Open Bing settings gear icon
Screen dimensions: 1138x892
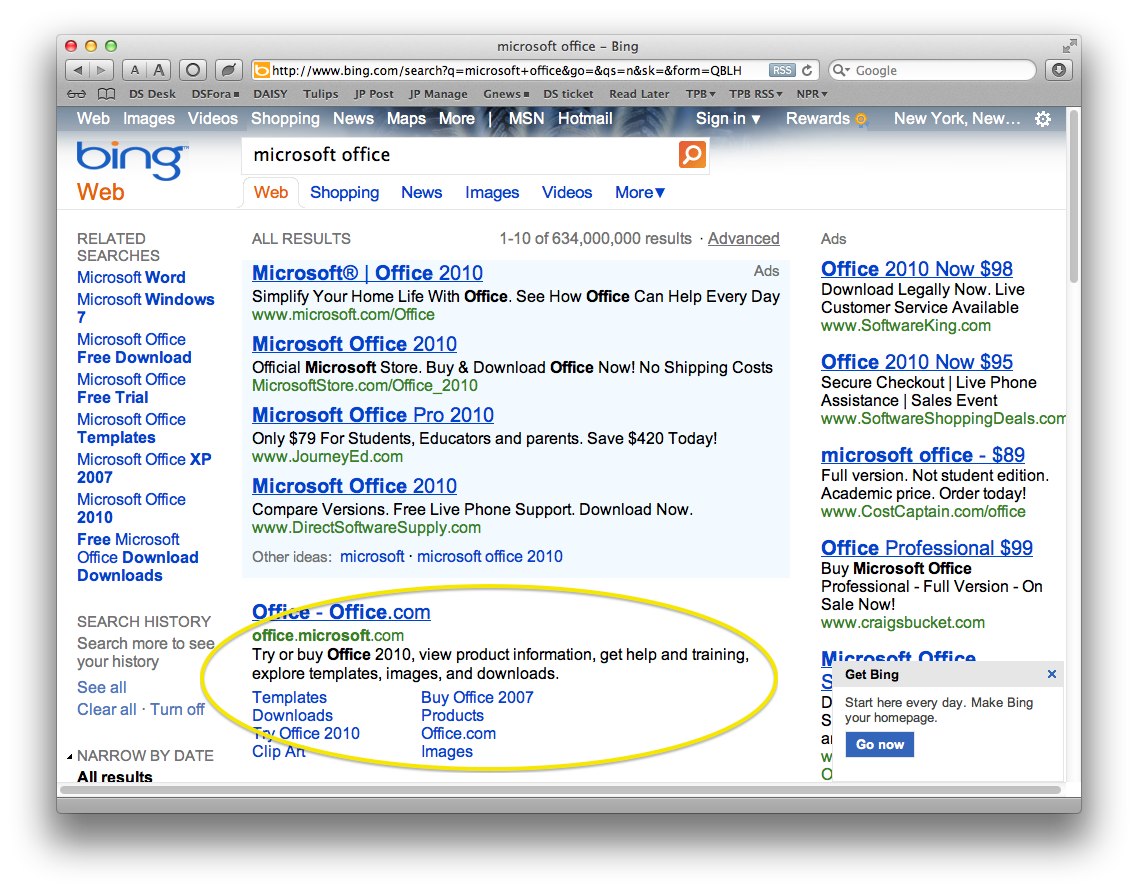pos(1042,119)
